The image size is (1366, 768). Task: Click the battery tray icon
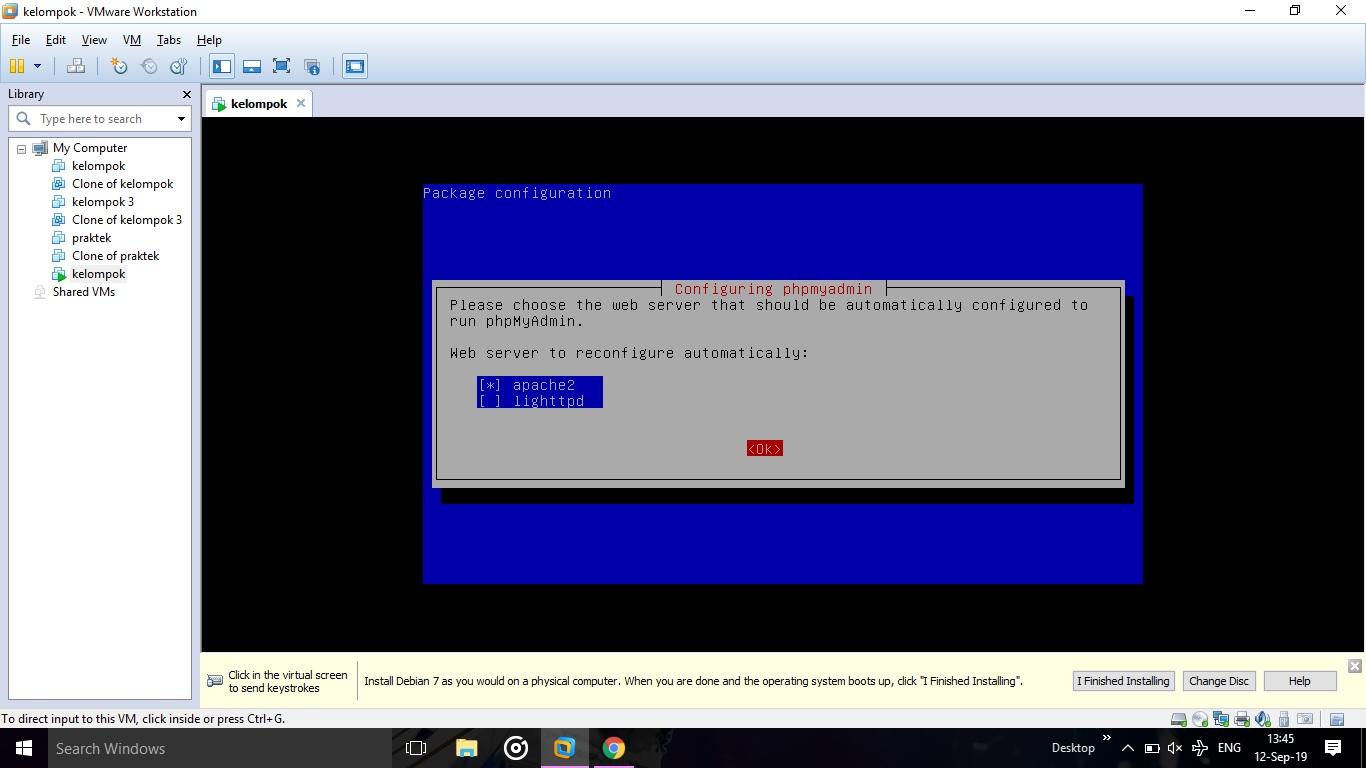(x=1151, y=748)
